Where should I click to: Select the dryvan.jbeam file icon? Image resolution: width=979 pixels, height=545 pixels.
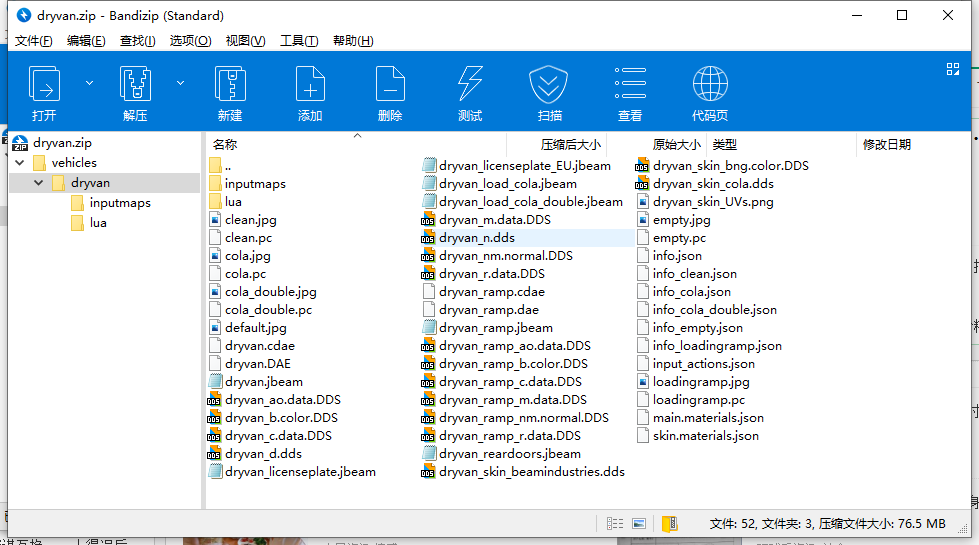click(x=215, y=381)
